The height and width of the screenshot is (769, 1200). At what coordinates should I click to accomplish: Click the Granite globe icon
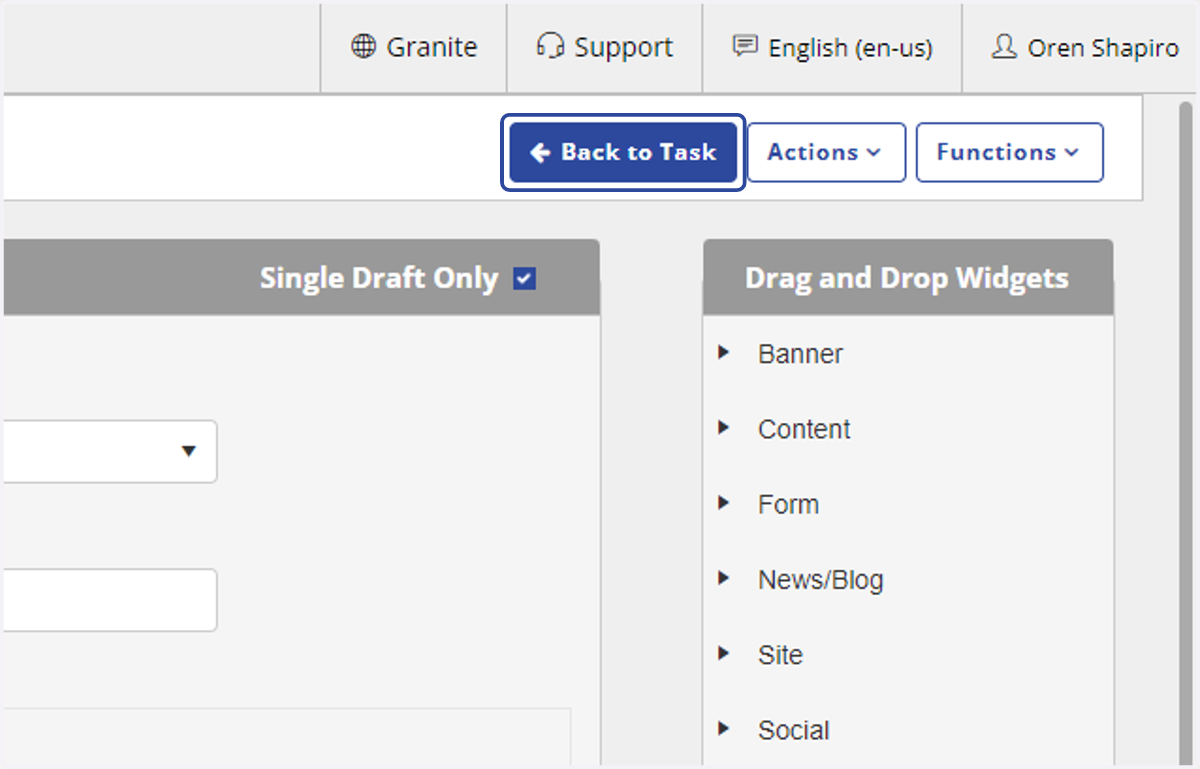coord(364,47)
